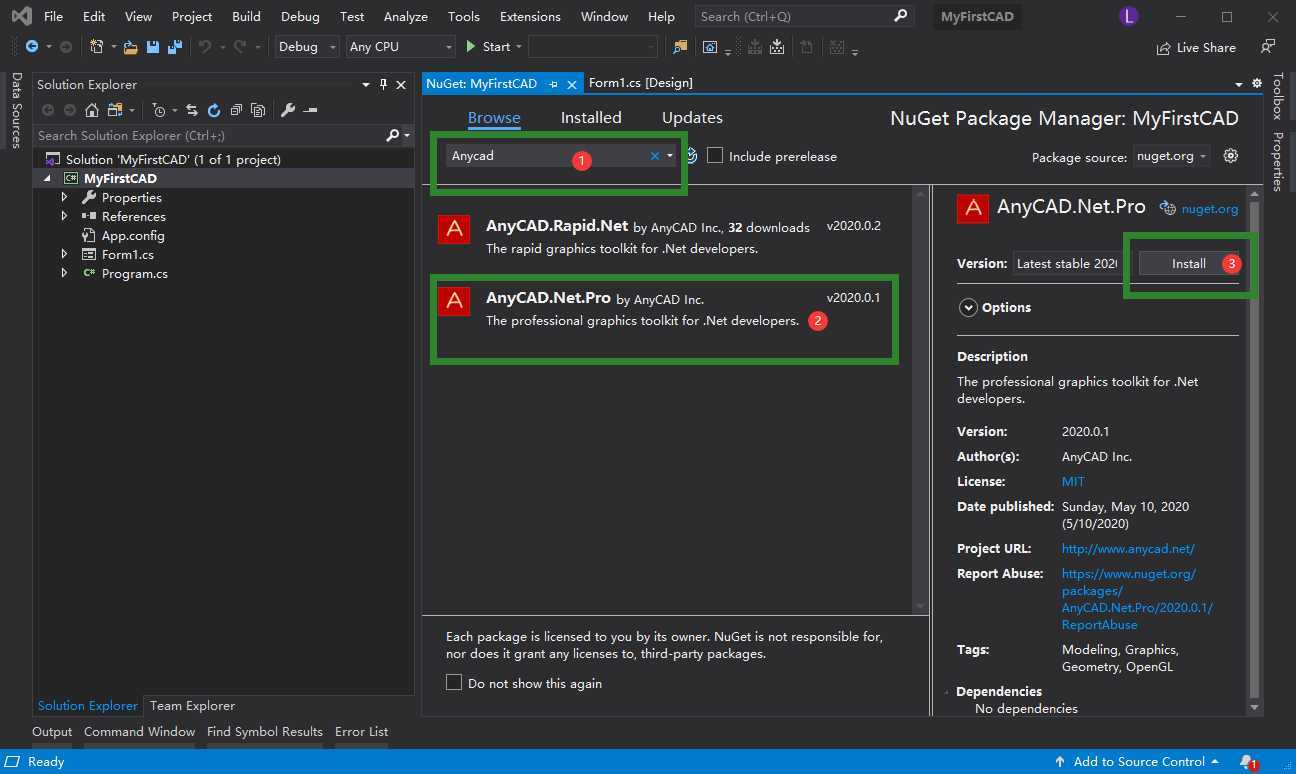Image resolution: width=1296 pixels, height=774 pixels.
Task: Check the Do not show this again box
Action: click(x=454, y=682)
